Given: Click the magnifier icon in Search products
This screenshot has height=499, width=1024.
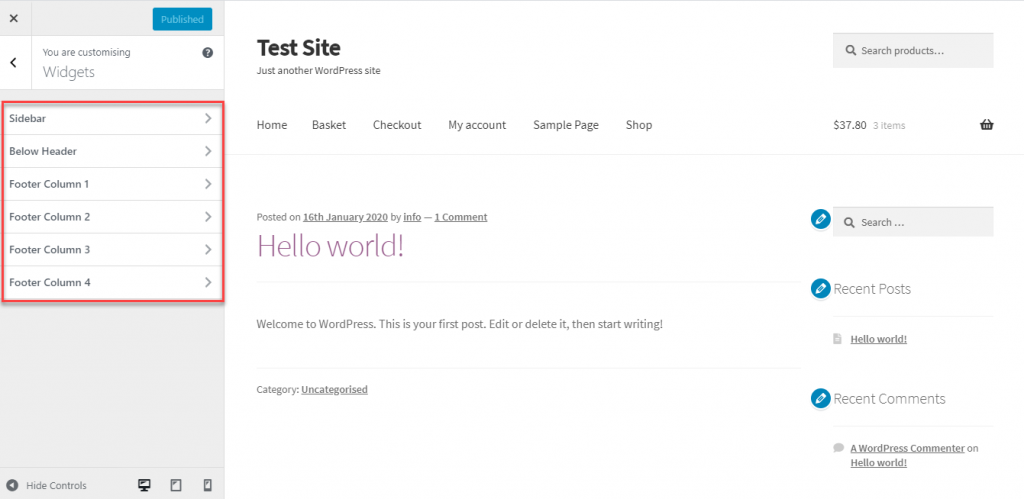Looking at the screenshot, I should coord(851,50).
